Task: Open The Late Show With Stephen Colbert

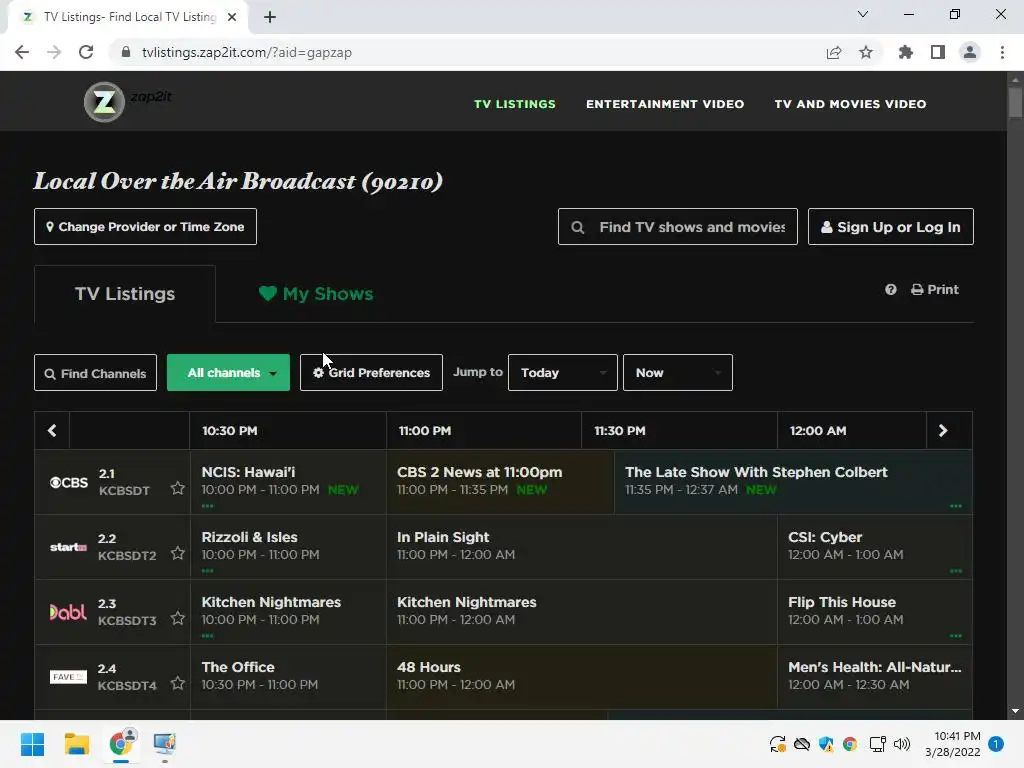Action: 793,481
